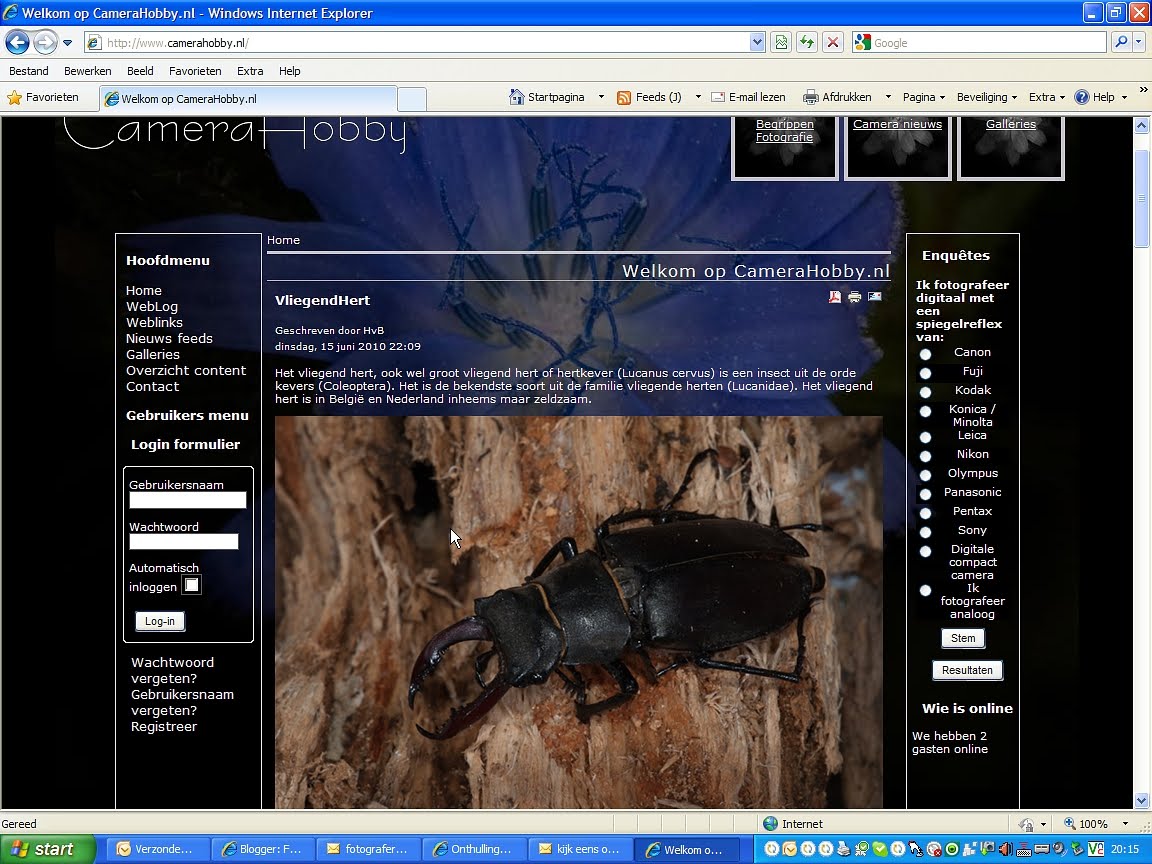The width and height of the screenshot is (1152, 864).
Task: Click the vertical scrollbar up arrow
Action: [1141, 126]
